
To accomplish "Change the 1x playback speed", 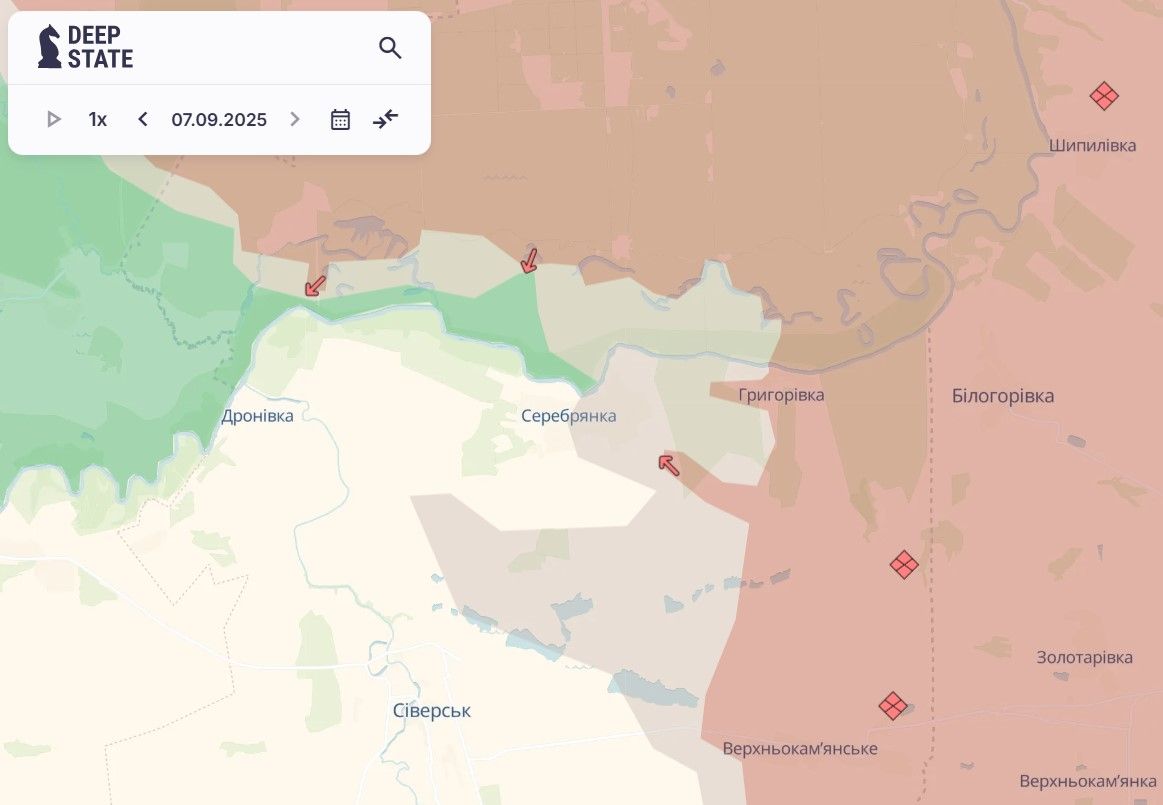I will [x=97, y=120].
